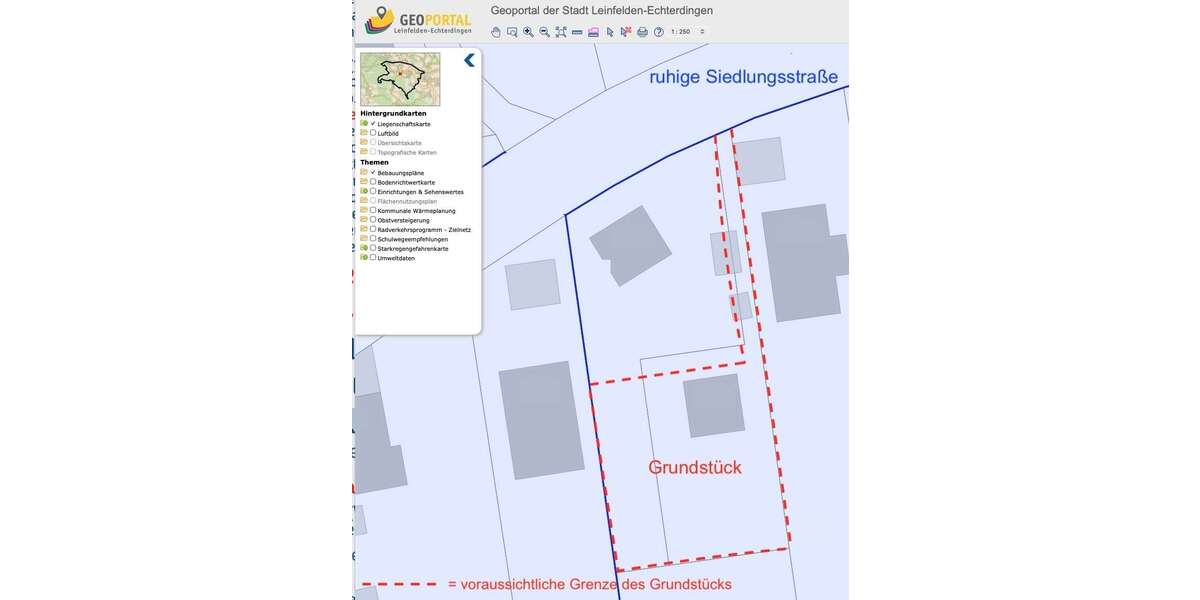Select the arrow selection tool

(610, 32)
